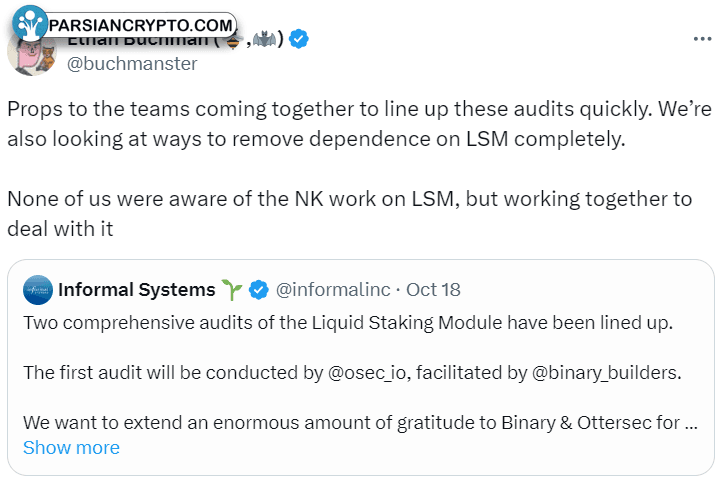Click the author's blue verified badge
Screen dimensions: 723x479
pos(299,40)
